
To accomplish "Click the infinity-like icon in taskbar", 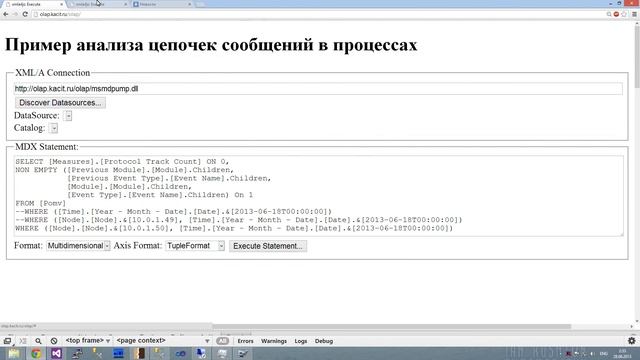I will [180, 353].
